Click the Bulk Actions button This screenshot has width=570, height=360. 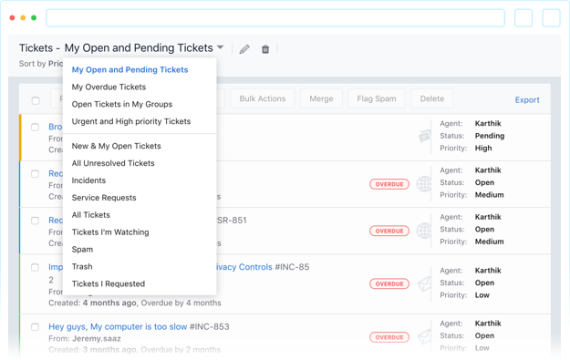click(x=262, y=99)
